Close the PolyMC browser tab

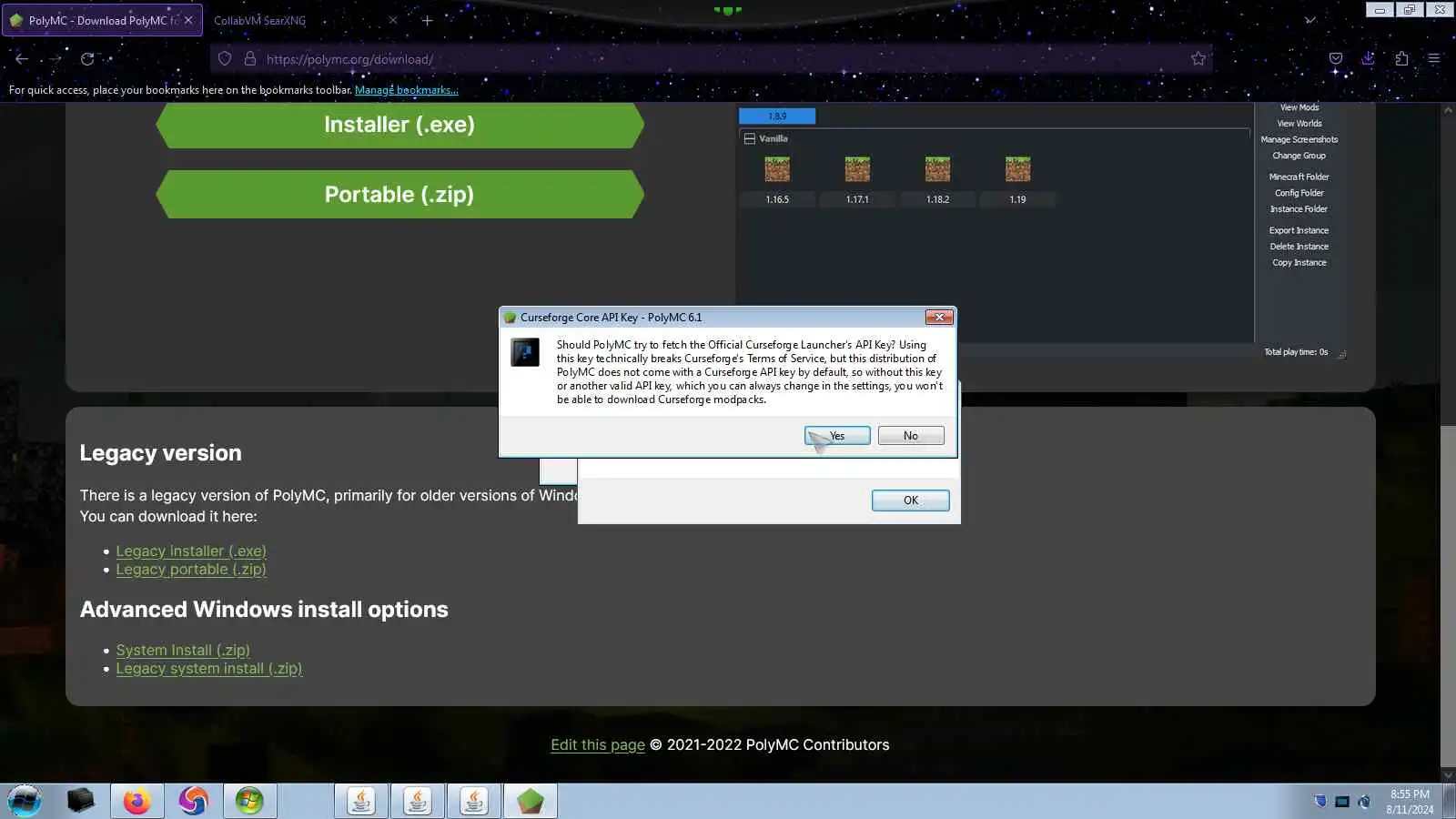coord(188,20)
